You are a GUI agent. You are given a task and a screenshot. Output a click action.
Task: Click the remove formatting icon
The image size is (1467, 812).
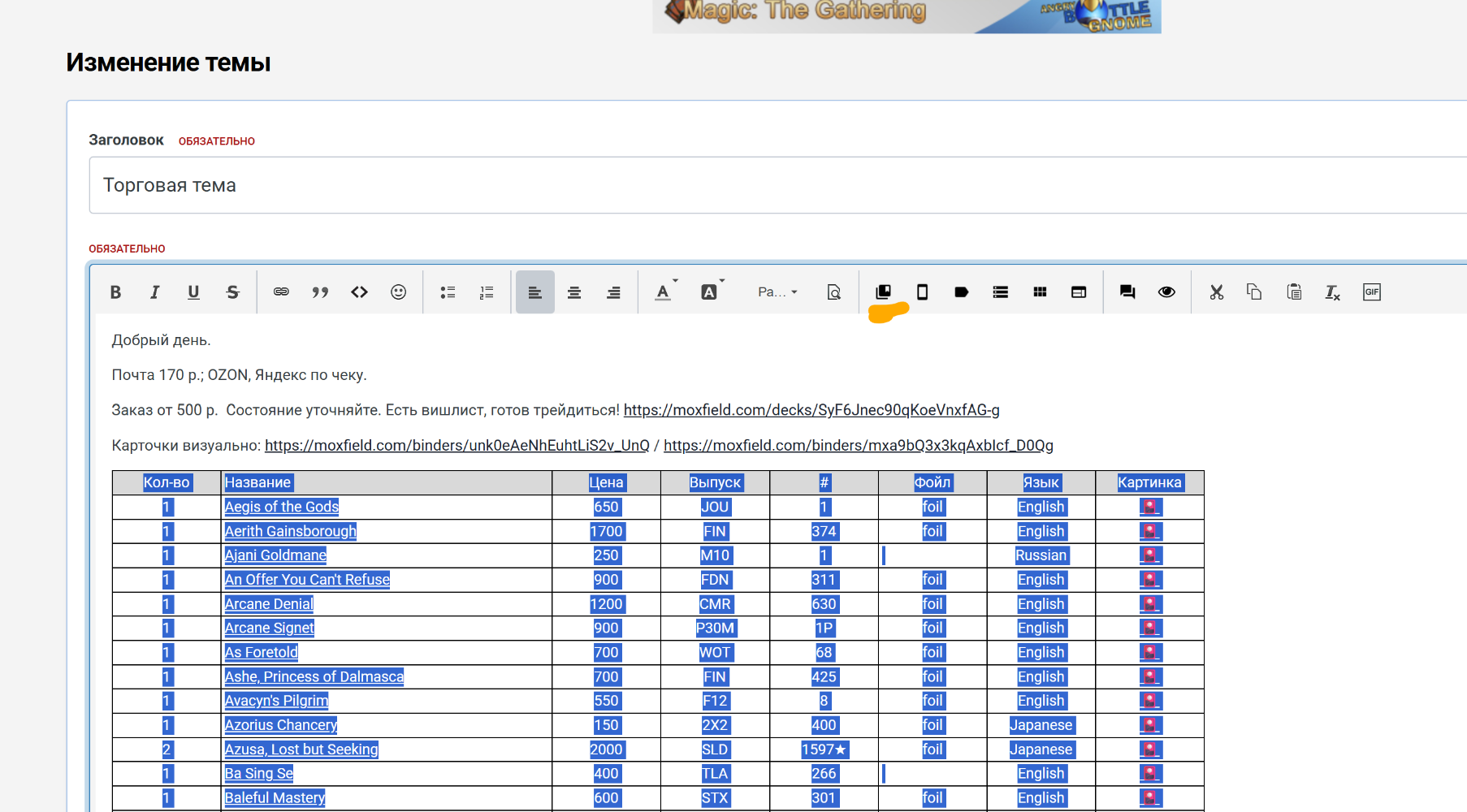[x=1332, y=292]
